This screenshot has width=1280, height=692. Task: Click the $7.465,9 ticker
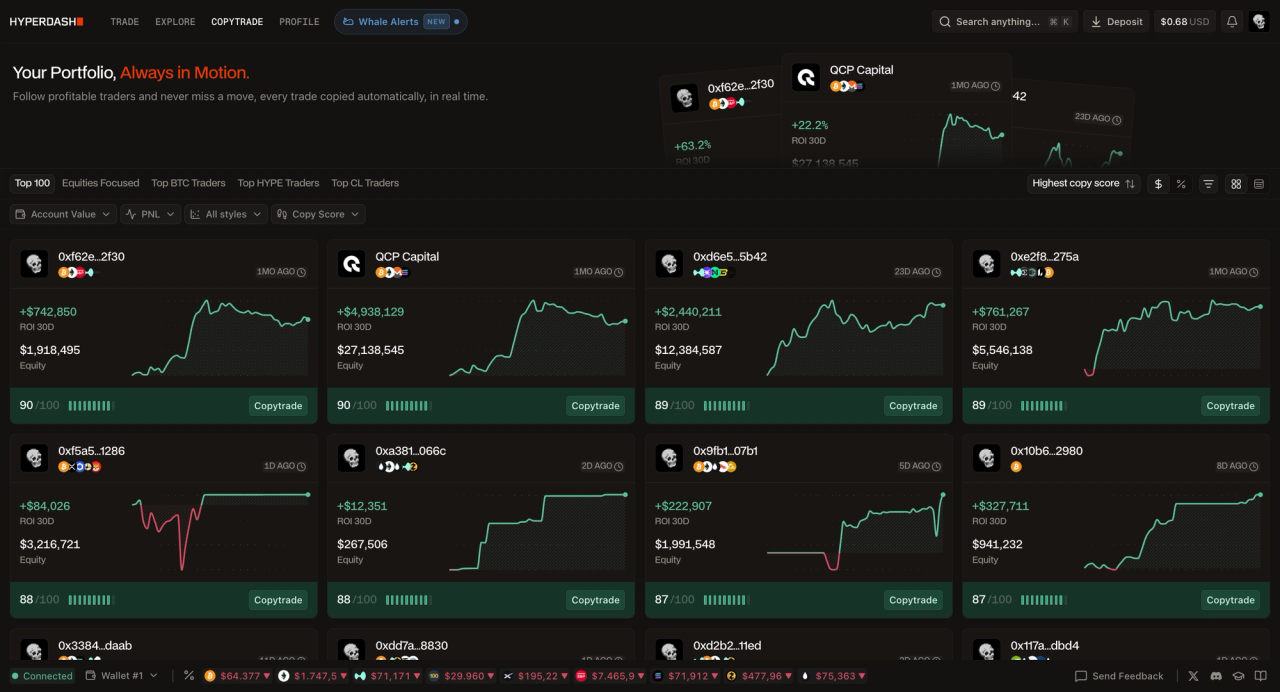[610, 676]
